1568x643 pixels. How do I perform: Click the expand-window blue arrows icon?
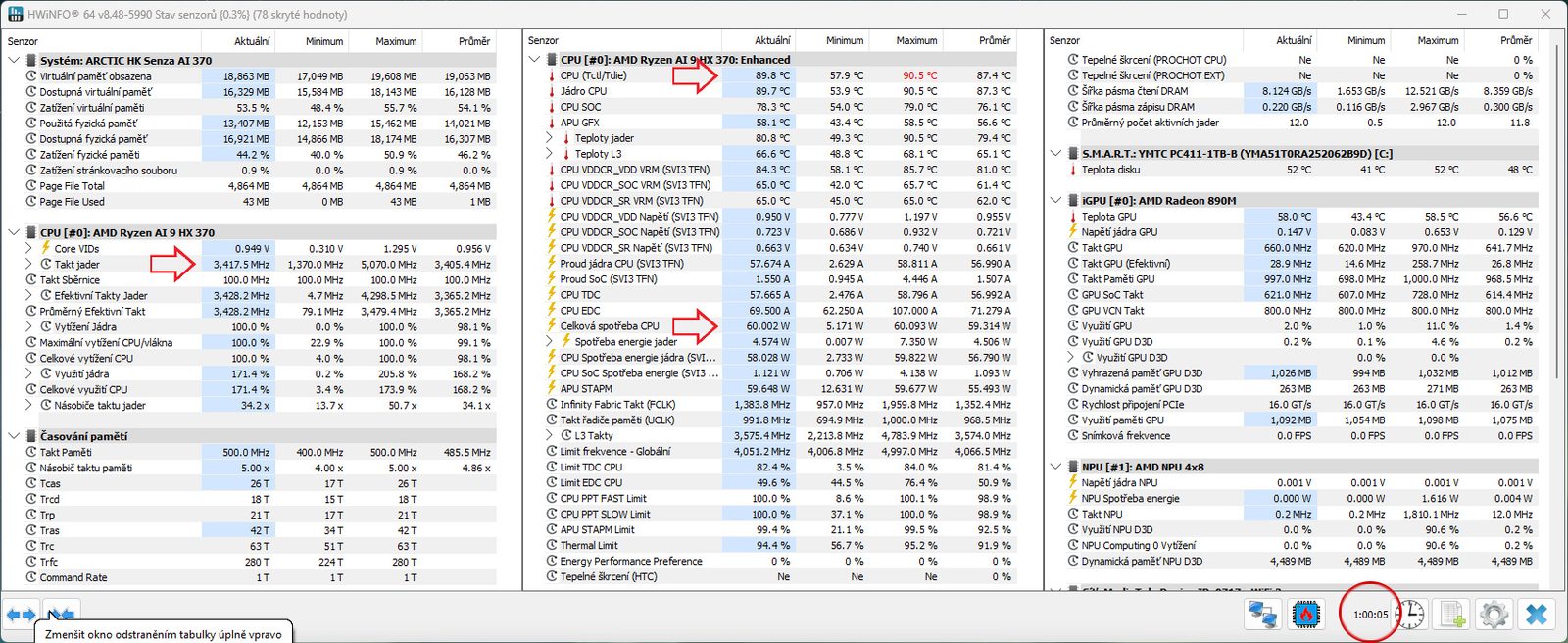[21, 615]
